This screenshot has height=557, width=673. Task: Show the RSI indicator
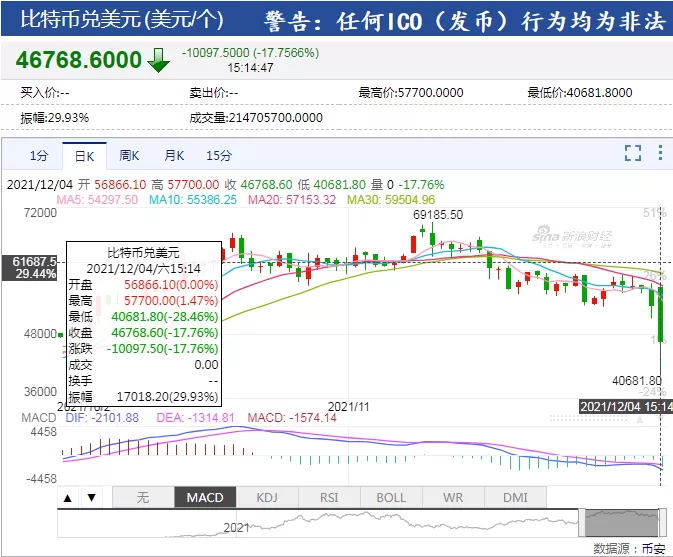point(329,497)
